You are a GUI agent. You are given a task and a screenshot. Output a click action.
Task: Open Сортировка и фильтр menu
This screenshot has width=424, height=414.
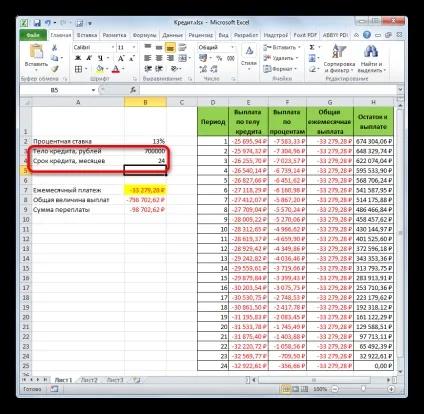[x=339, y=58]
